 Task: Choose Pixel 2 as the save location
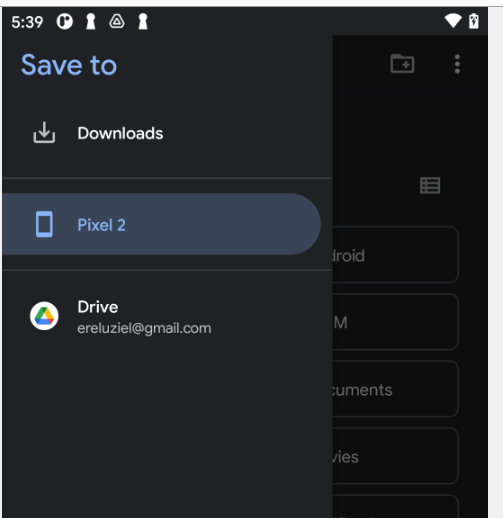161,224
